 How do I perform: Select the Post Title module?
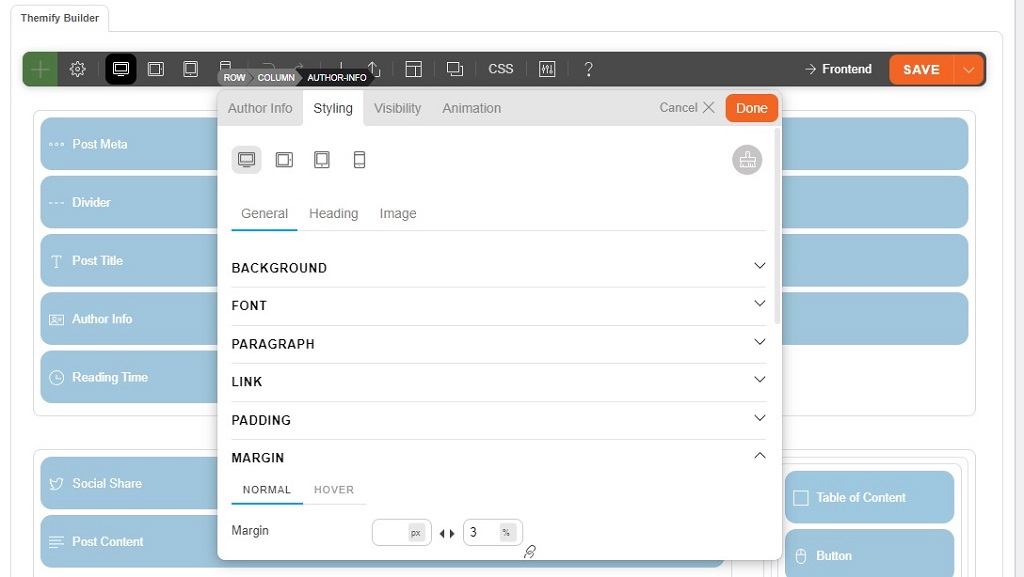pos(129,260)
